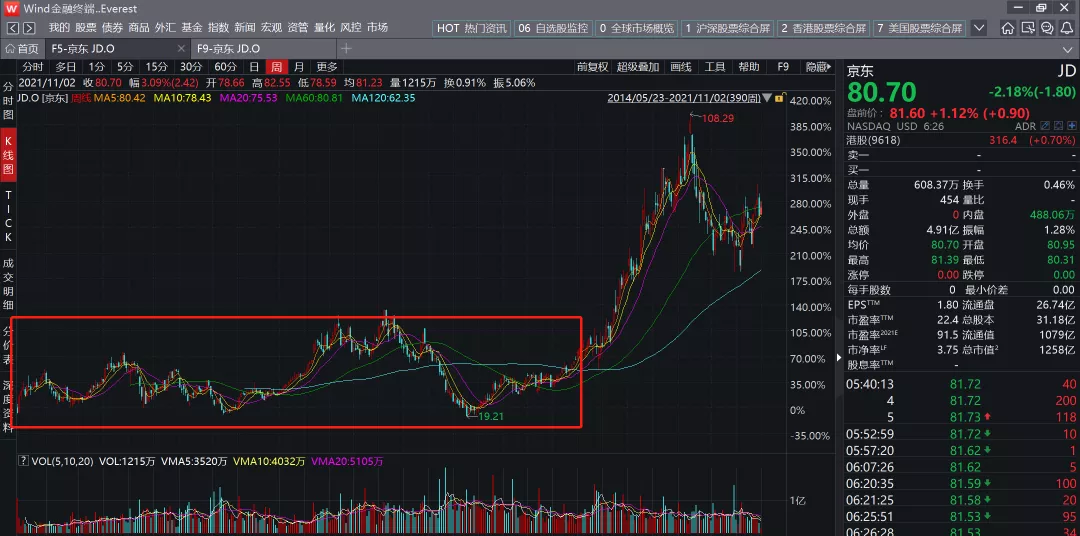Add to watchlist with blue plus icon
The height and width of the screenshot is (536, 1080).
pyautogui.click(x=1070, y=127)
